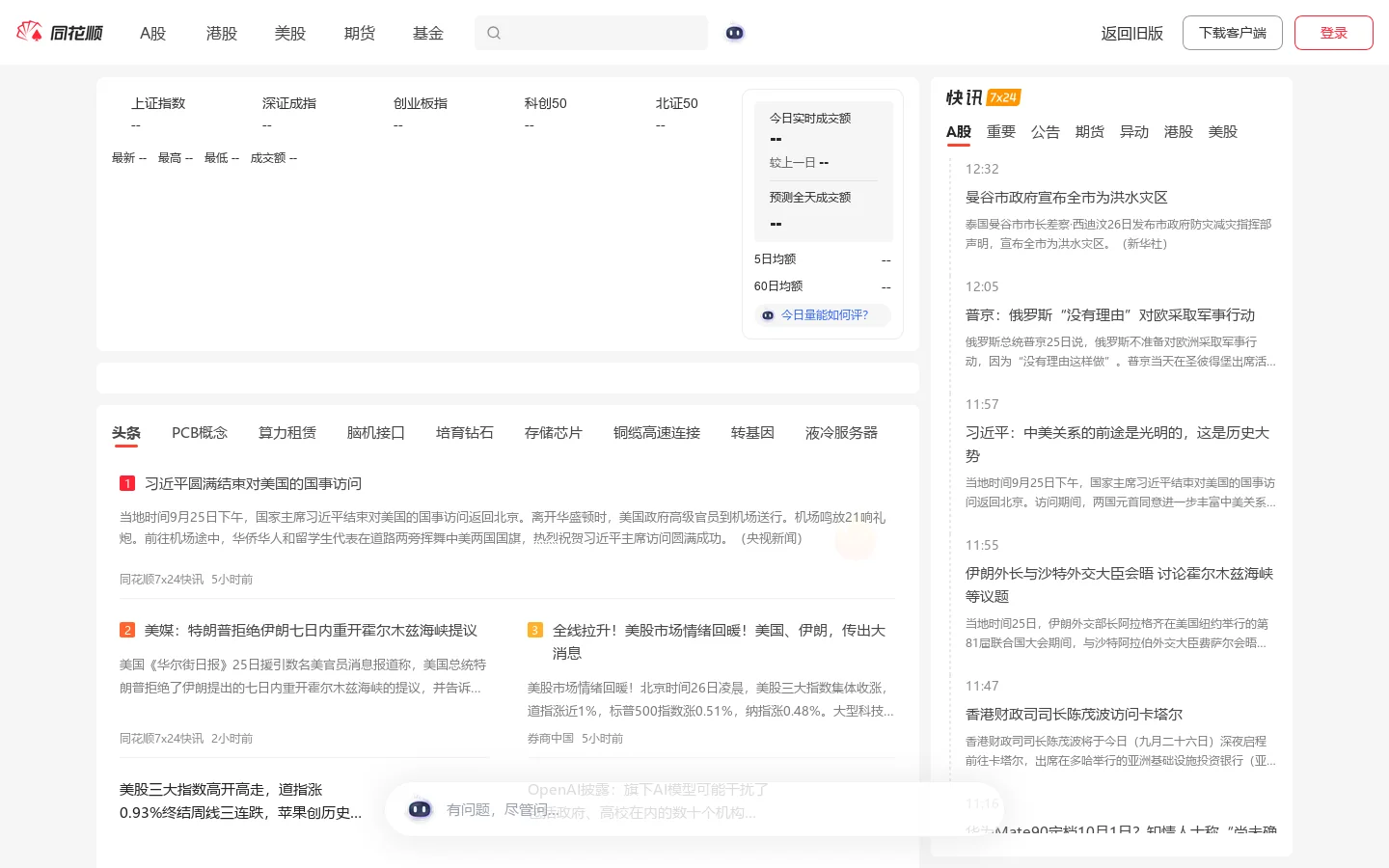Click the 7x24 badge next to 快讯

click(1003, 97)
